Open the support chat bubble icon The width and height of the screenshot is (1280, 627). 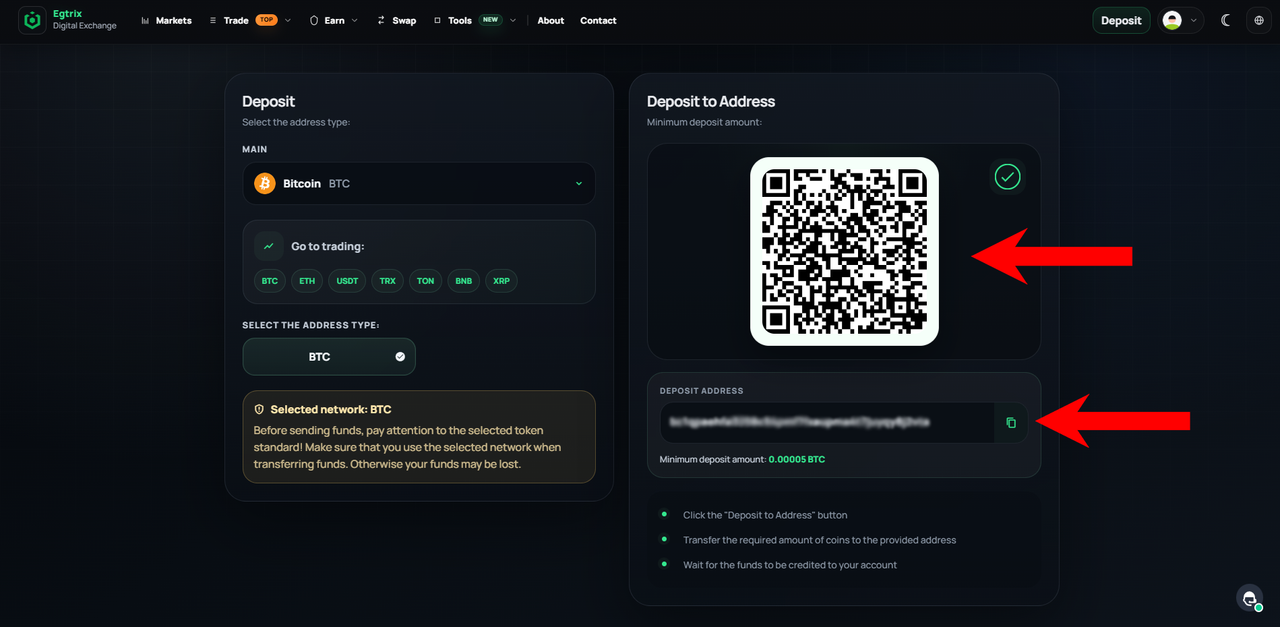[1250, 598]
